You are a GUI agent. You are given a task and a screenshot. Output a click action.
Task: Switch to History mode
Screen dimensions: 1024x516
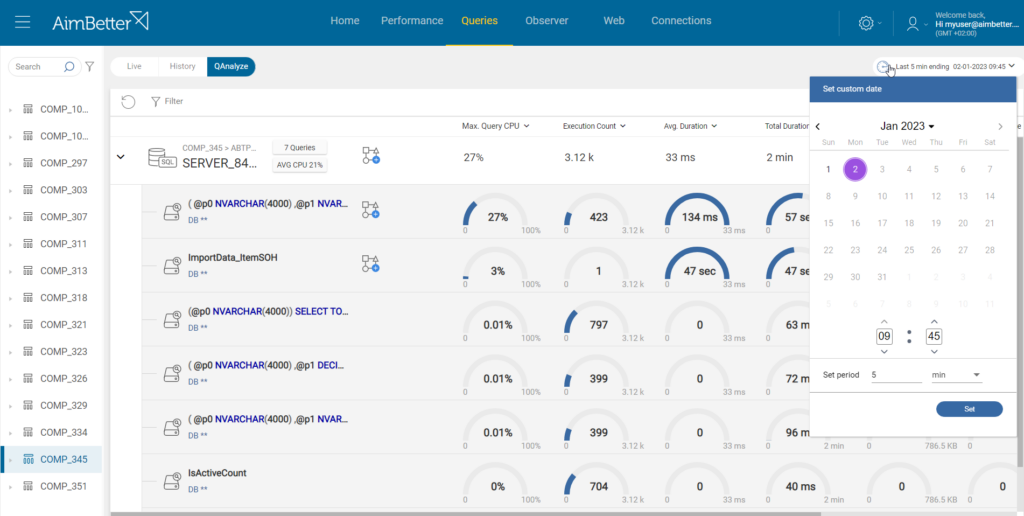pos(182,67)
